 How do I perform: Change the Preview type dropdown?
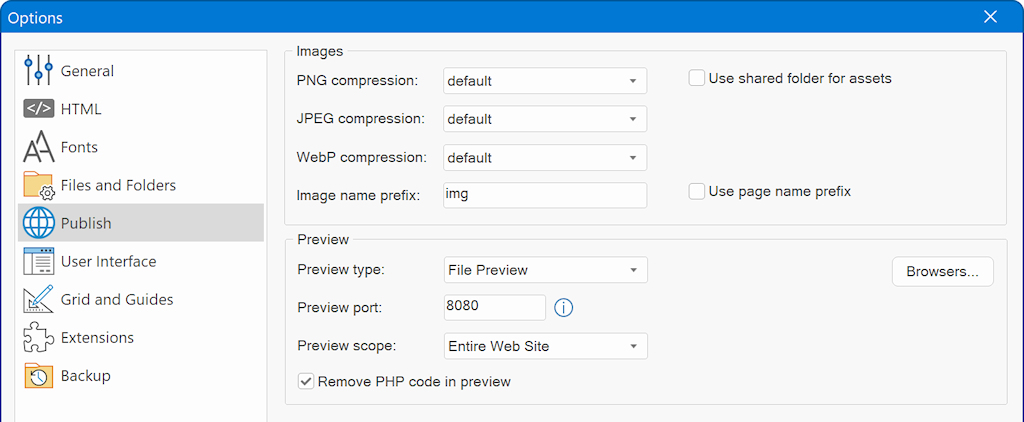point(545,270)
